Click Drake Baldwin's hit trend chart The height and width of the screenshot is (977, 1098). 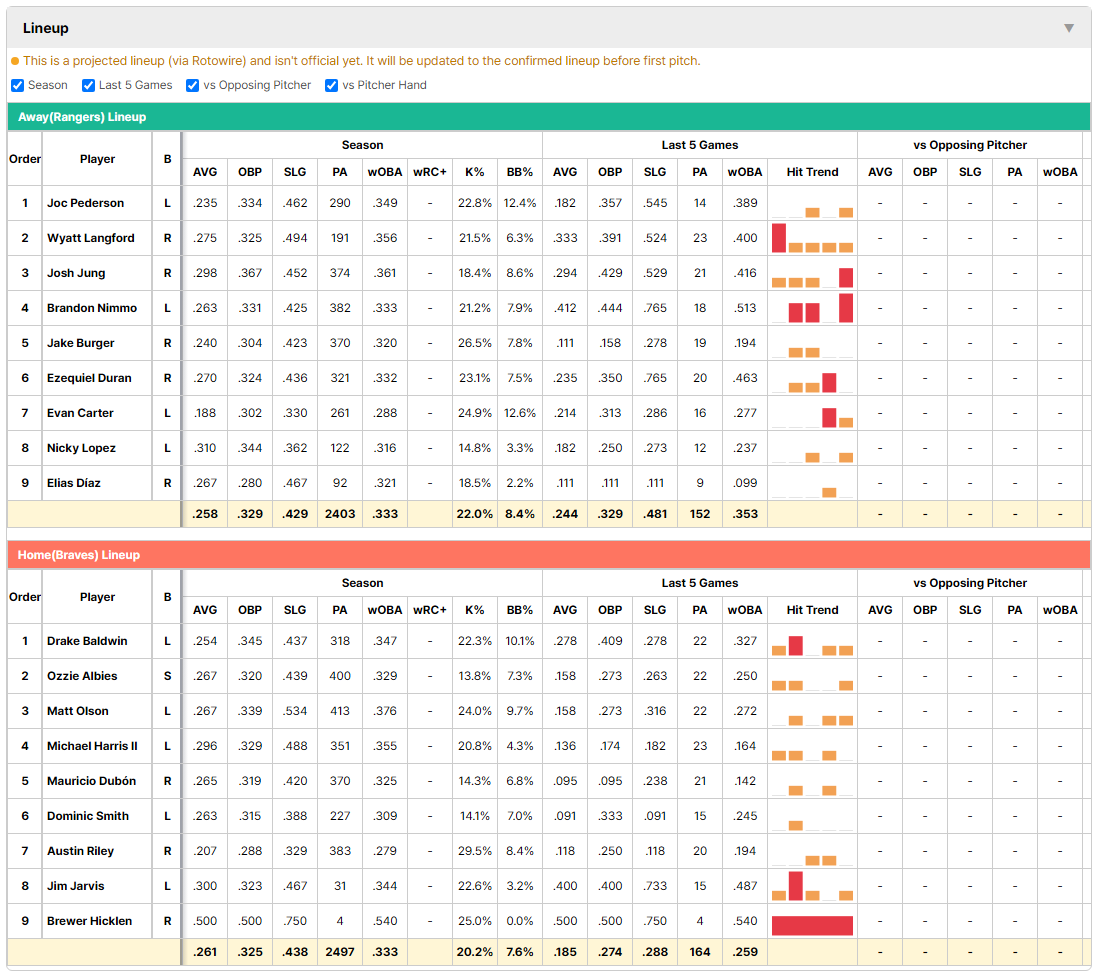click(x=812, y=641)
